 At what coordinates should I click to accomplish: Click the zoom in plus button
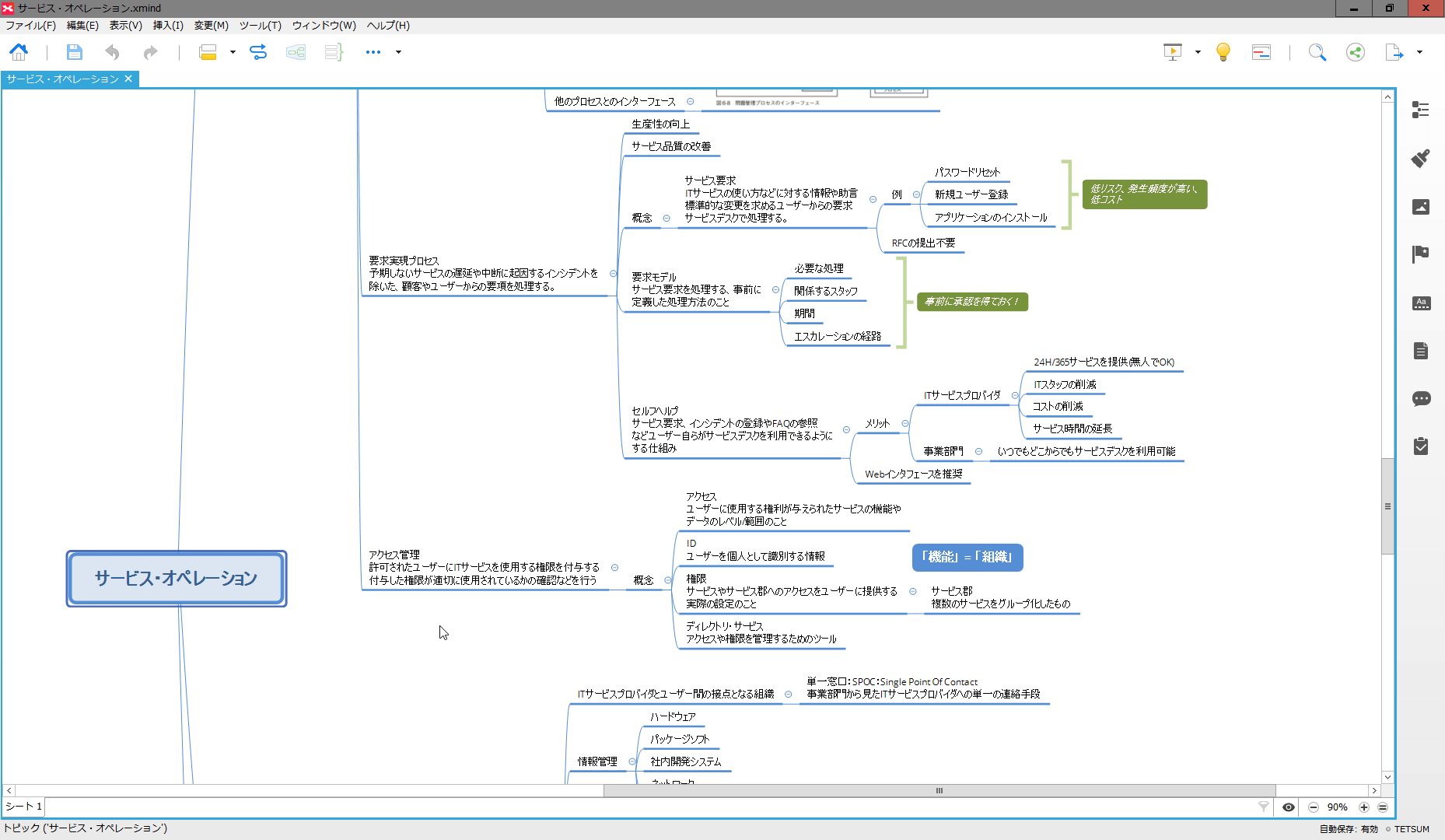(x=1363, y=807)
